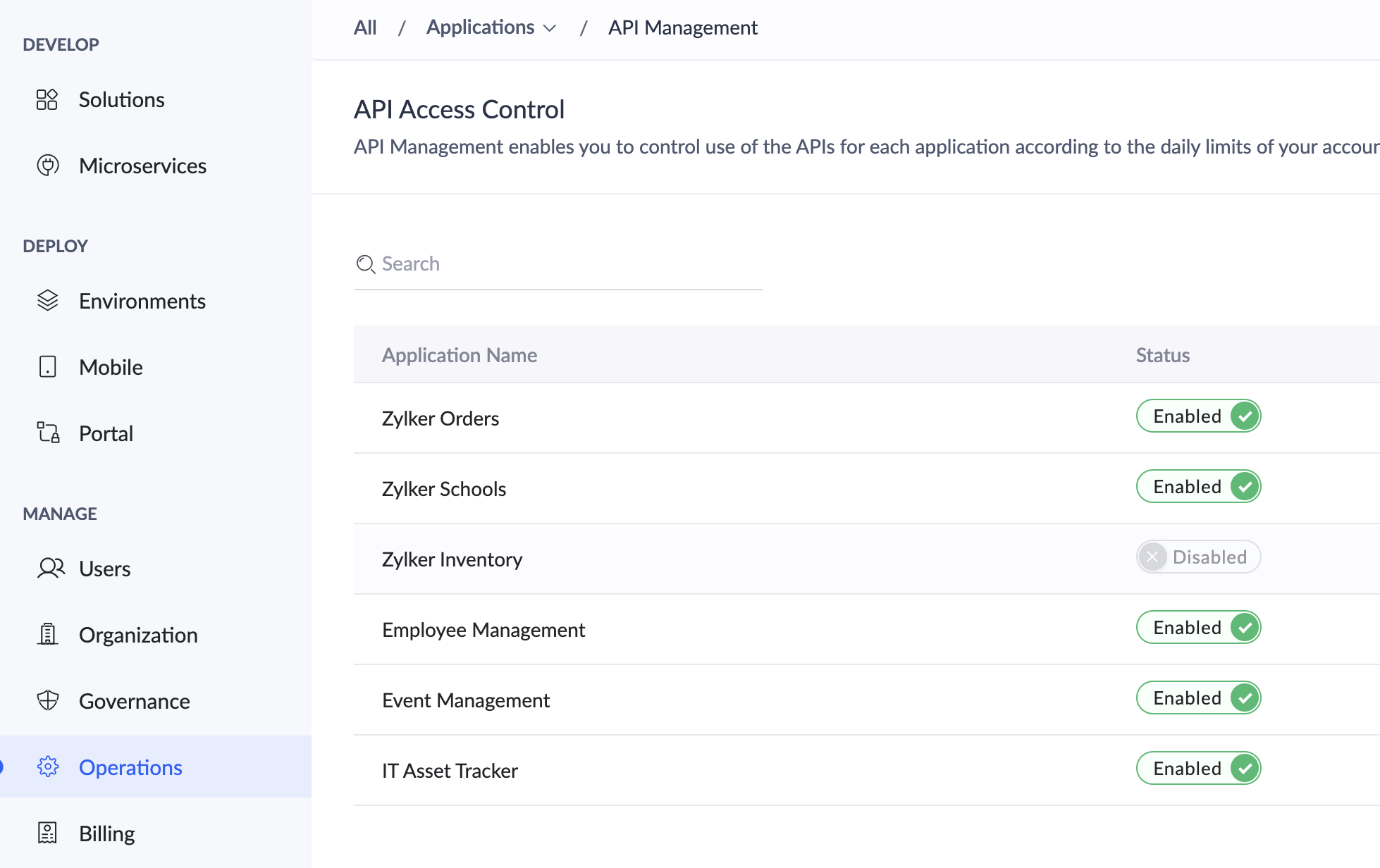Click the application Search field

click(564, 264)
